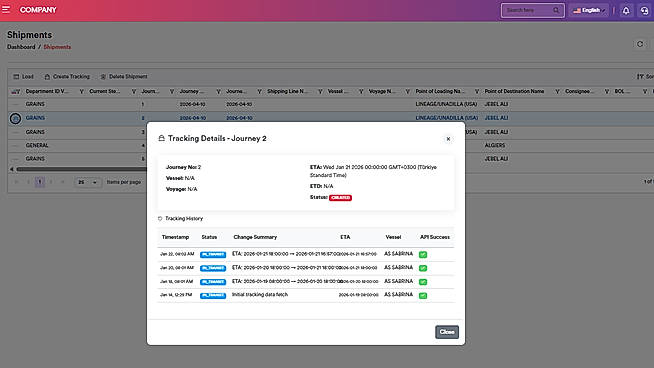
Task: Open filter for Vessel column in grid
Action: (x=361, y=91)
